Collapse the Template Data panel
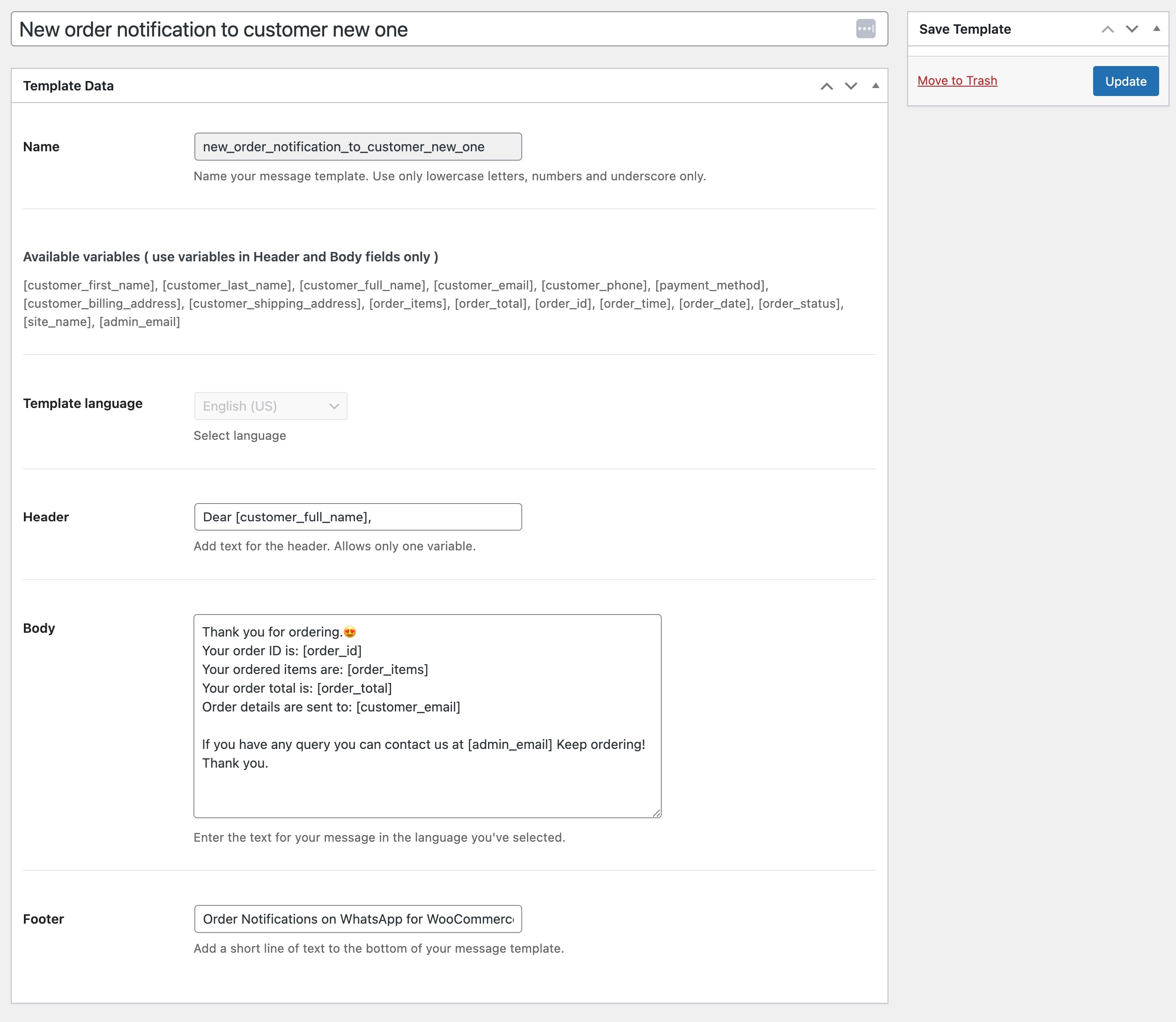 [x=875, y=86]
